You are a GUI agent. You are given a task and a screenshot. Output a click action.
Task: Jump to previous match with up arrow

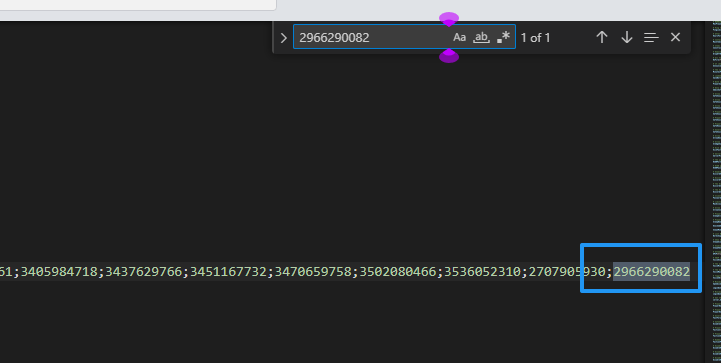pyautogui.click(x=602, y=38)
